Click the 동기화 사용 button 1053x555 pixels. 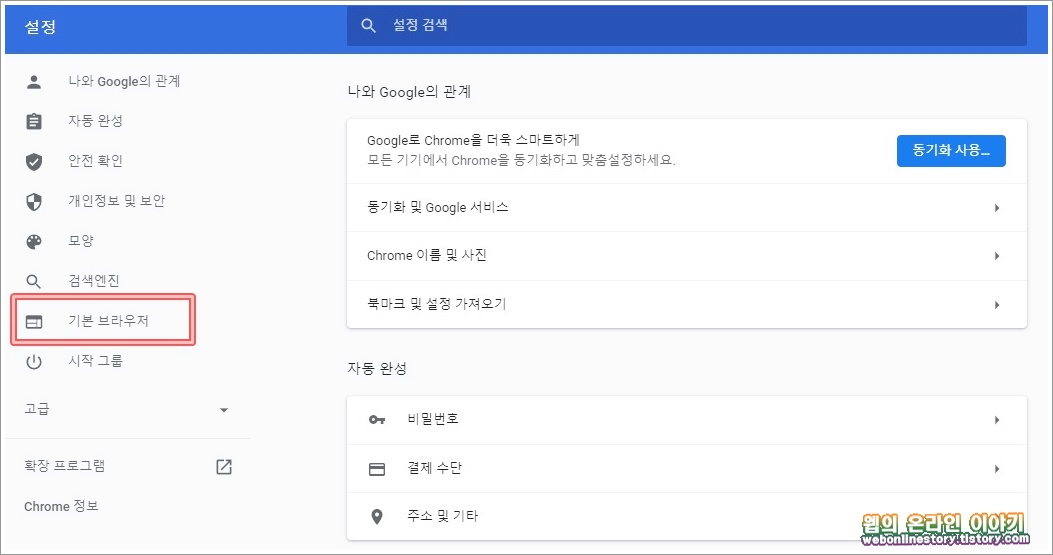click(951, 151)
